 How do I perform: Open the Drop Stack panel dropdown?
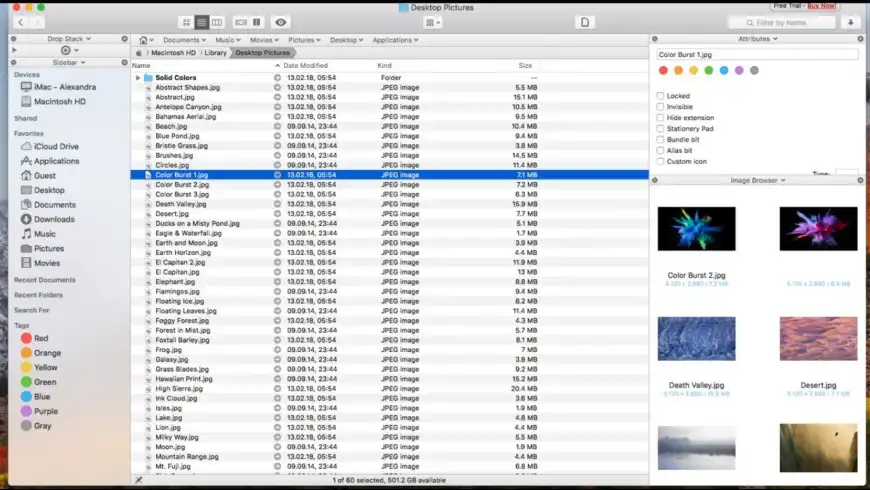pos(69,39)
